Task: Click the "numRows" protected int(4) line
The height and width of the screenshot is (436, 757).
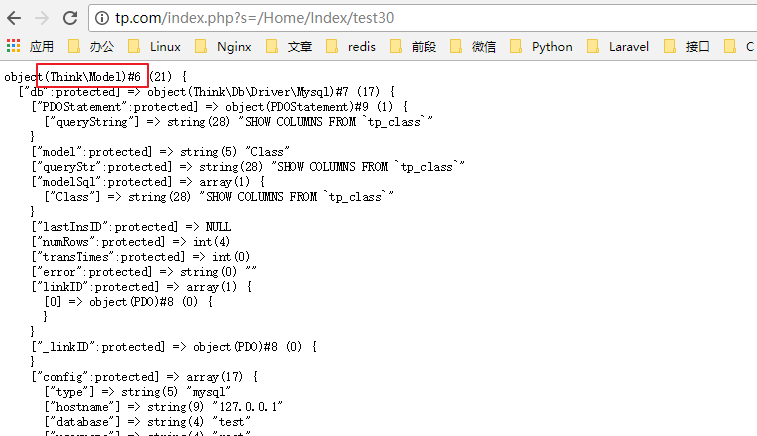Action: click(140, 242)
